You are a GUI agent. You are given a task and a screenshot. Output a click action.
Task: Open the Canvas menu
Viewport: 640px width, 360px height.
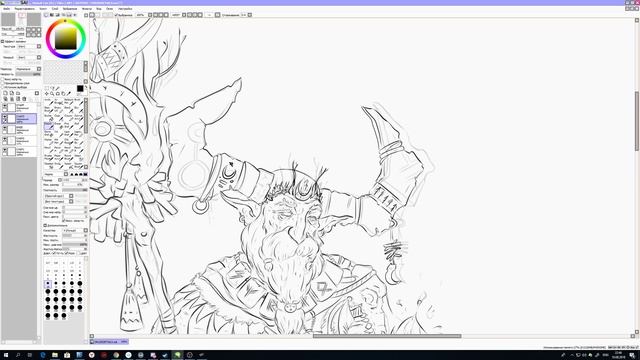pos(43,9)
